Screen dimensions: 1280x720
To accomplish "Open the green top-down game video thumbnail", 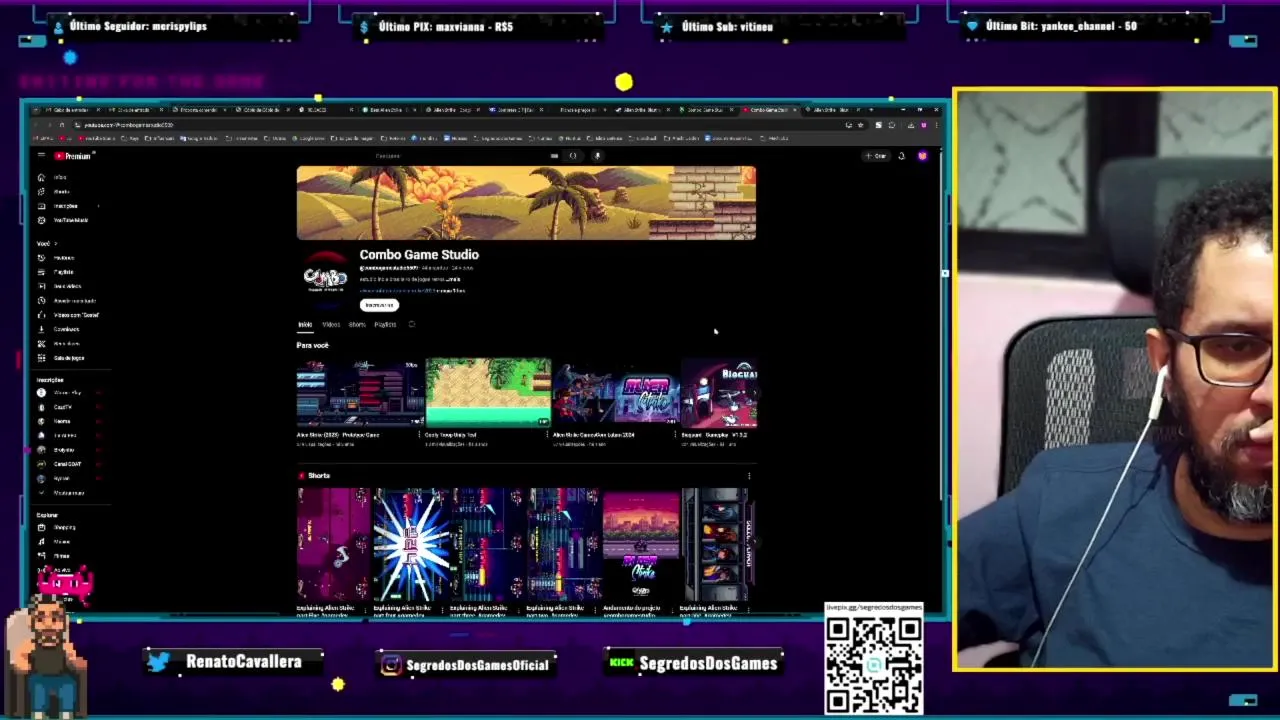I will coord(488,393).
